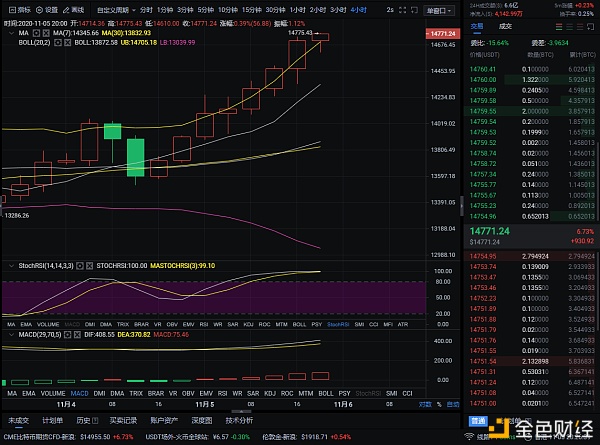
Task: Select the 5分钟 timeframe
Action: click(205, 10)
